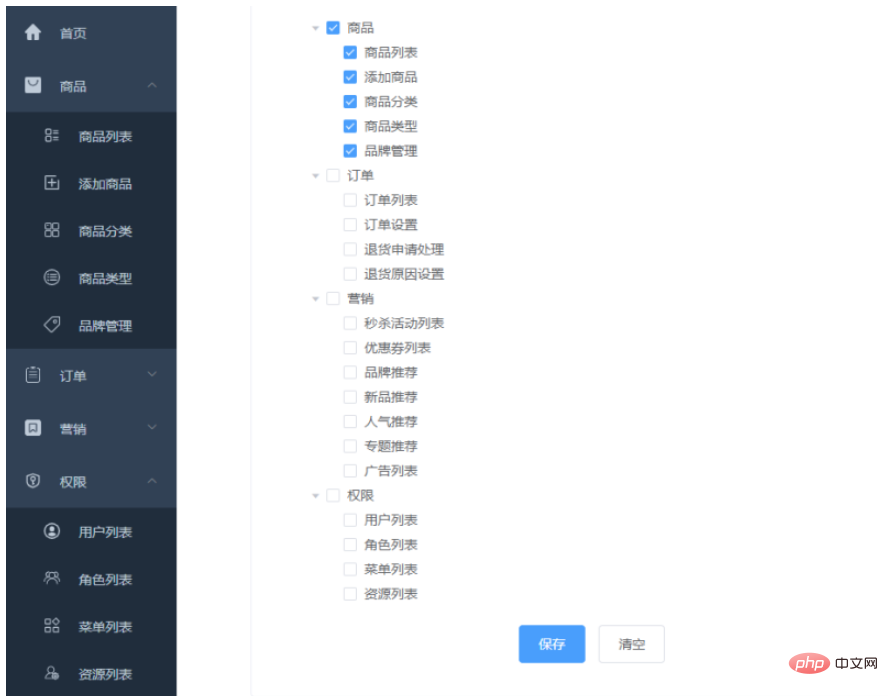Collapse the 营销 tree node arrow

pos(315,299)
